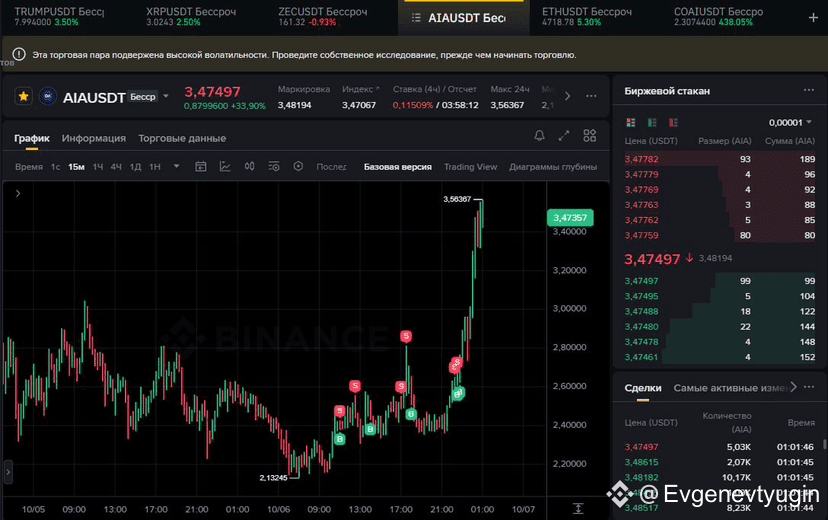Click the chart auto-scale icon
The image size is (828, 520).
578,508
